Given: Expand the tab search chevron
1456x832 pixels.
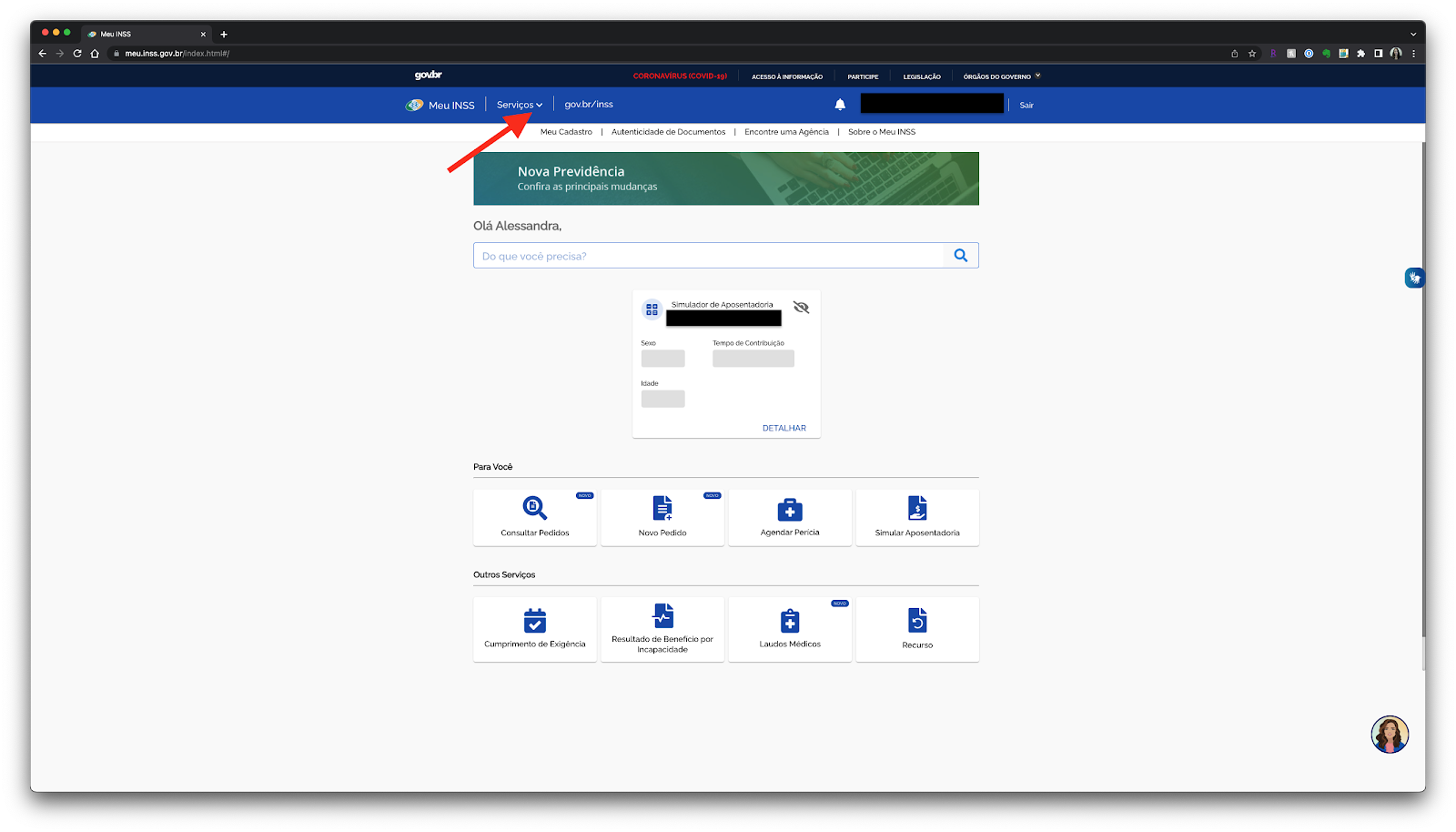Looking at the screenshot, I should pyautogui.click(x=1413, y=34).
